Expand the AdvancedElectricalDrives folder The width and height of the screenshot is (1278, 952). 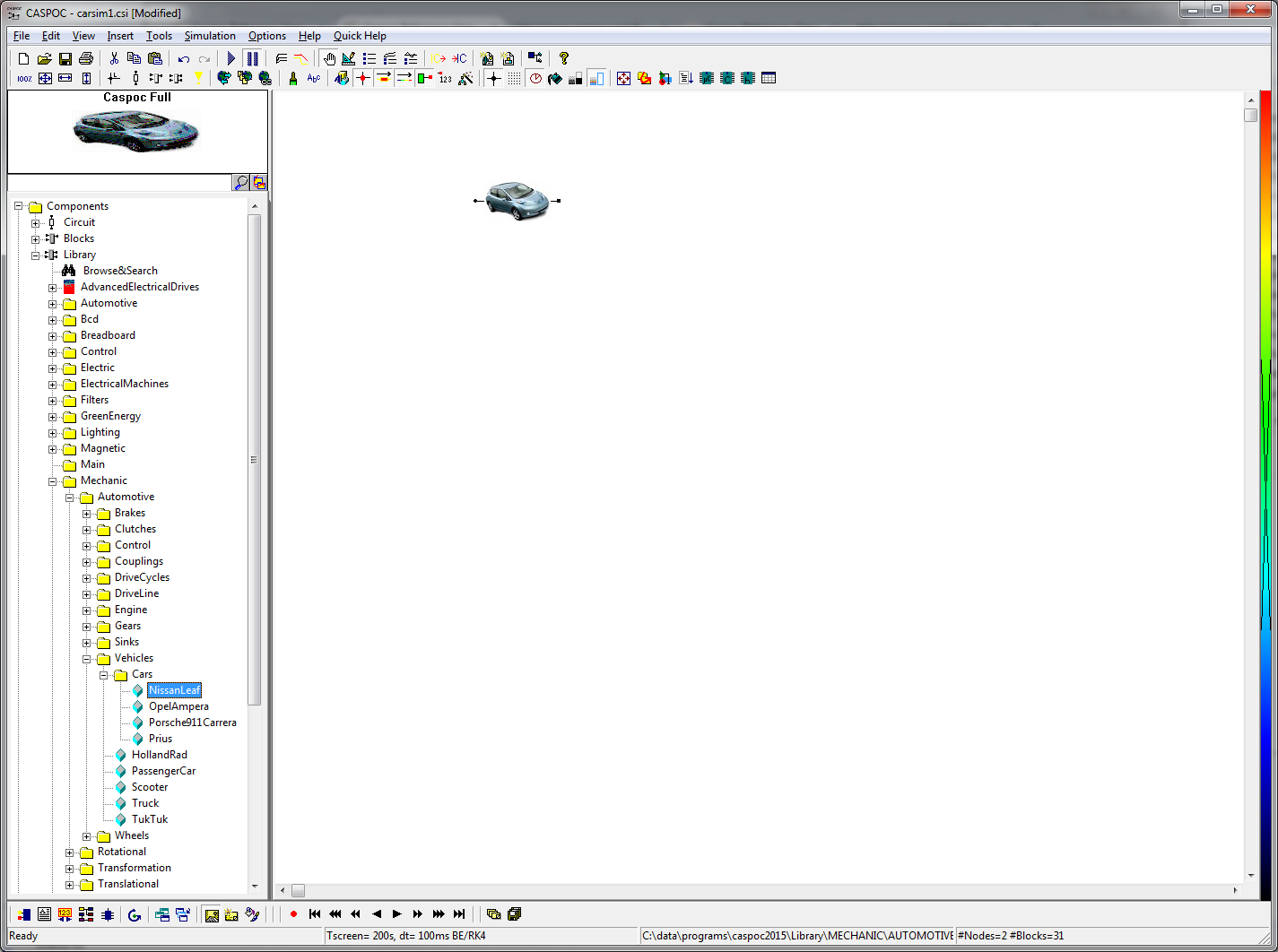[x=52, y=288]
